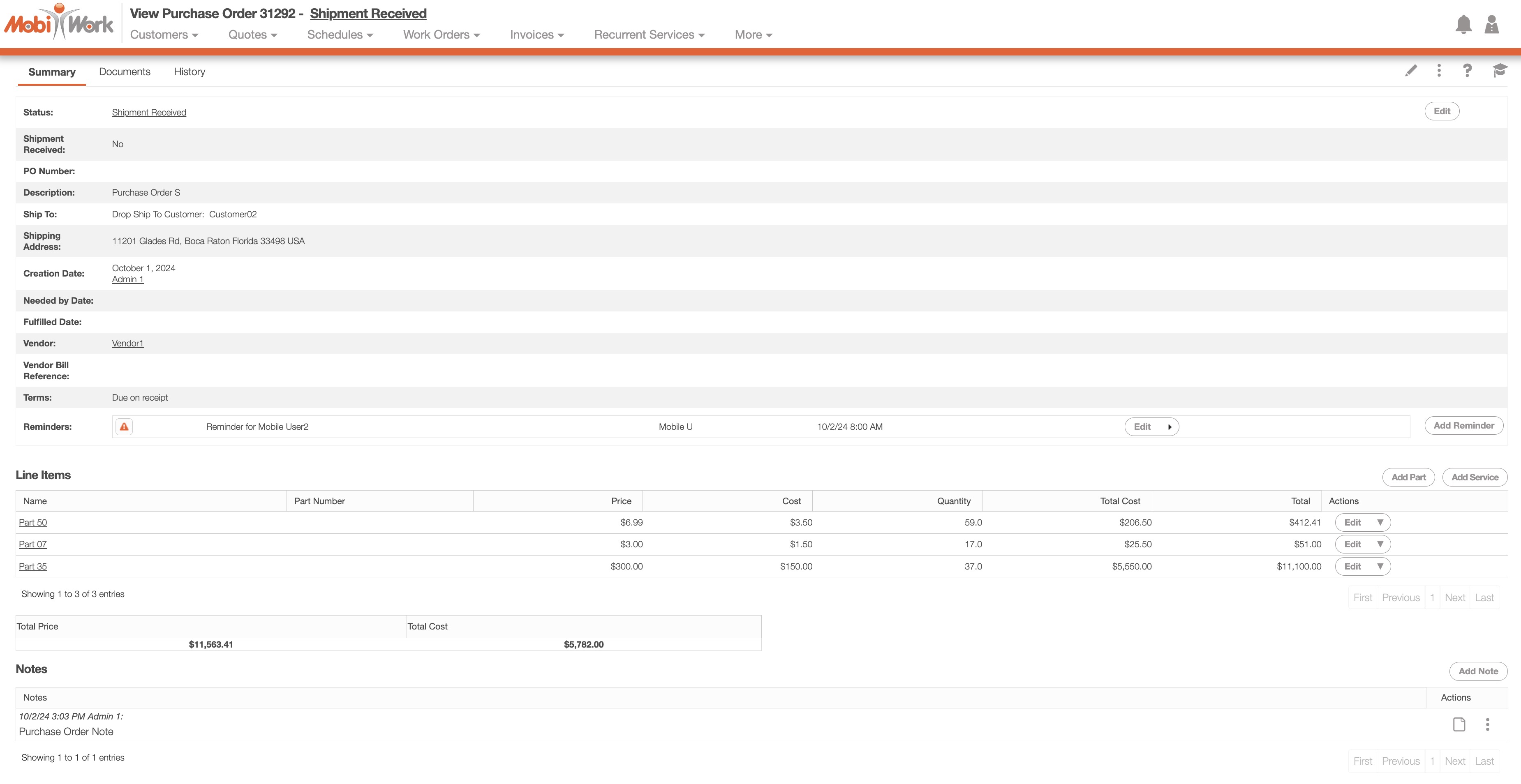Switch to the Documents tab
Viewport: 1521px width, 784px height.
point(125,72)
